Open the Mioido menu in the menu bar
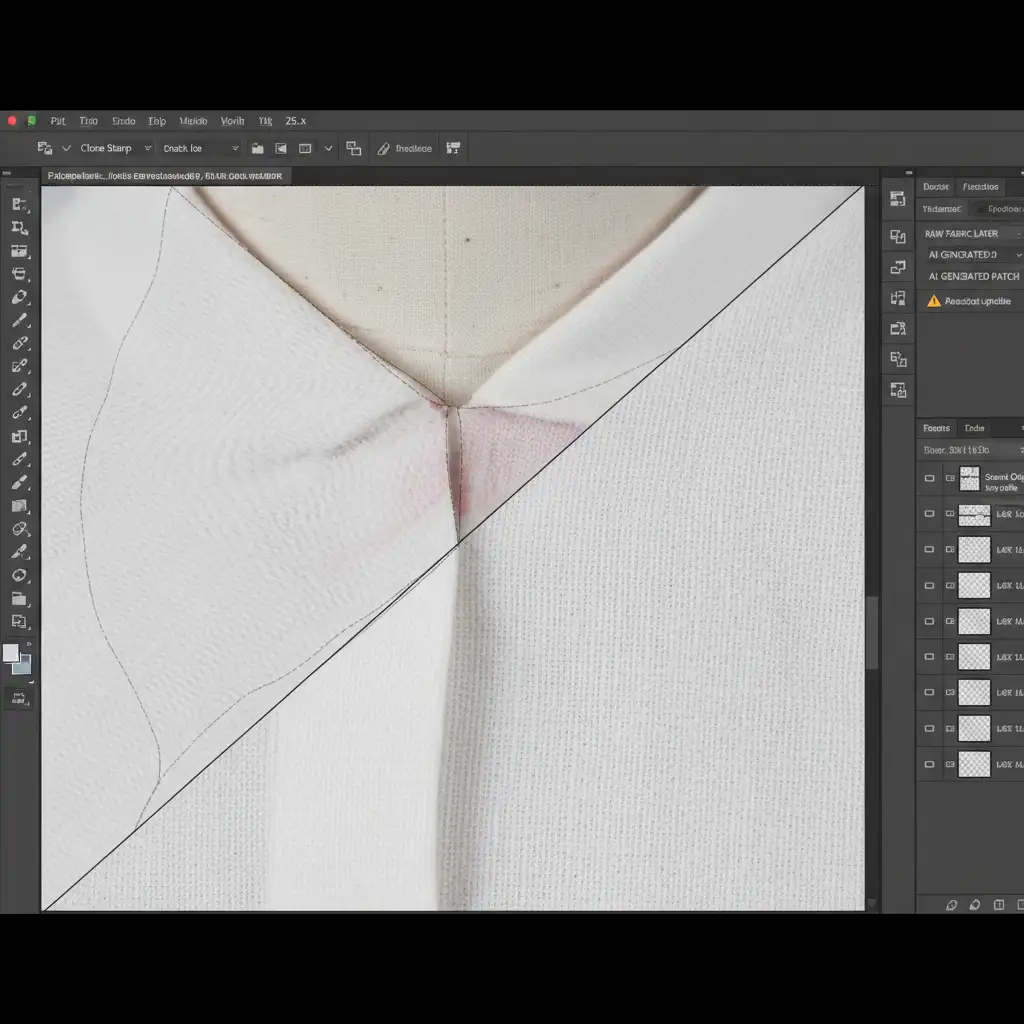1024x1024 pixels. click(193, 121)
